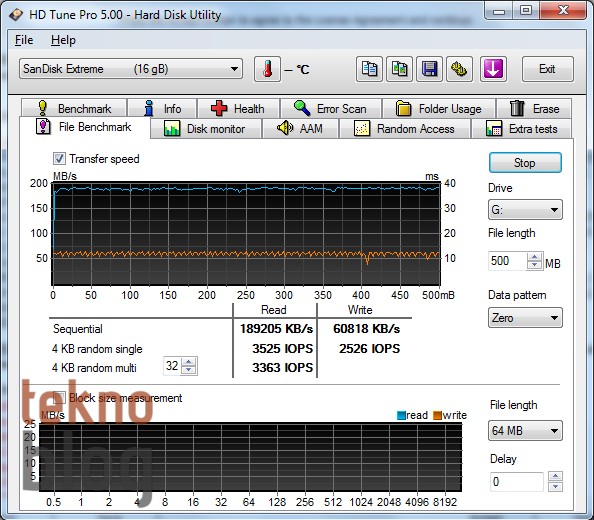Increase the 4 KB random multi queue depth

point(189,362)
